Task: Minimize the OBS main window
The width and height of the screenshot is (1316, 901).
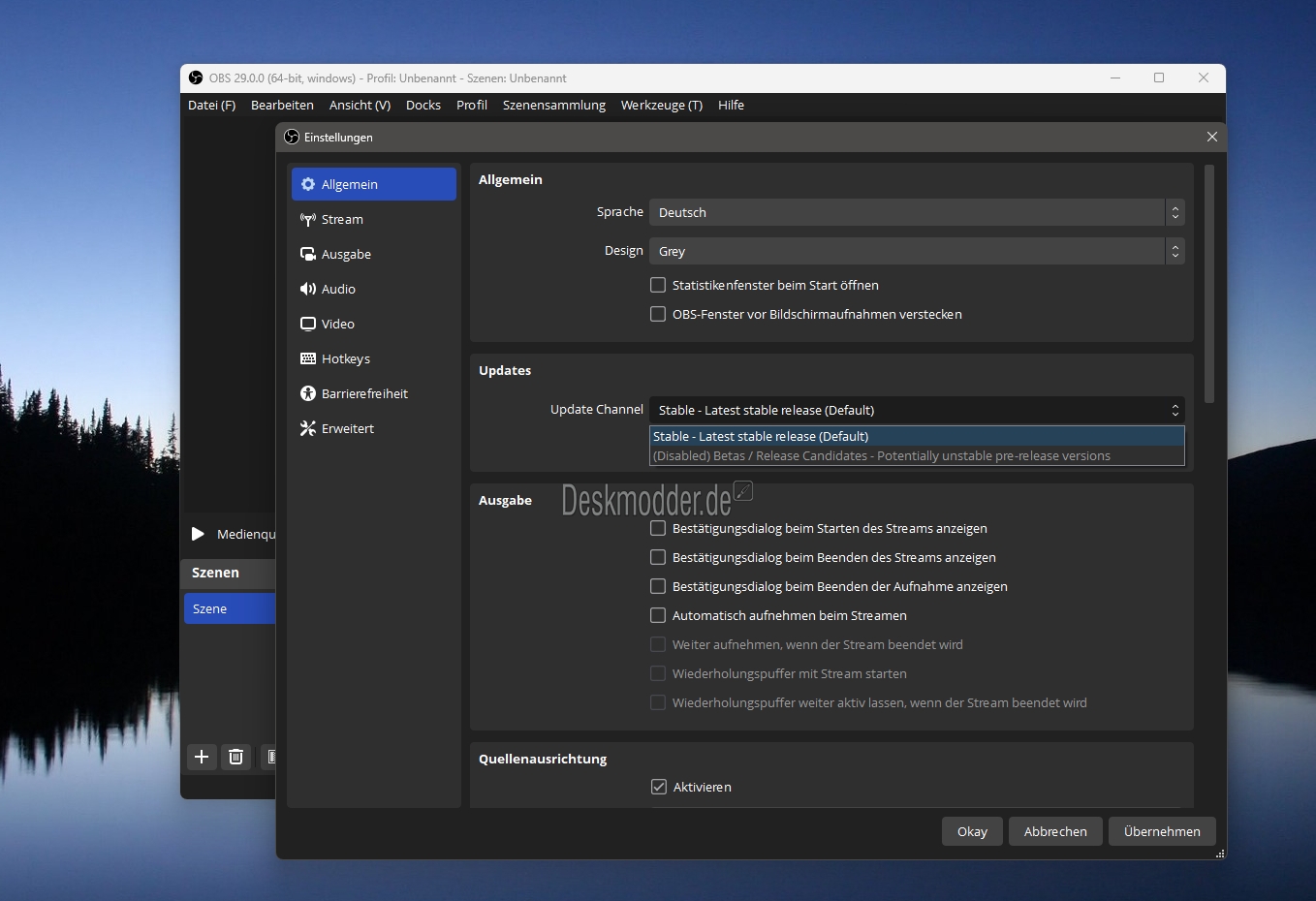Action: (1115, 78)
